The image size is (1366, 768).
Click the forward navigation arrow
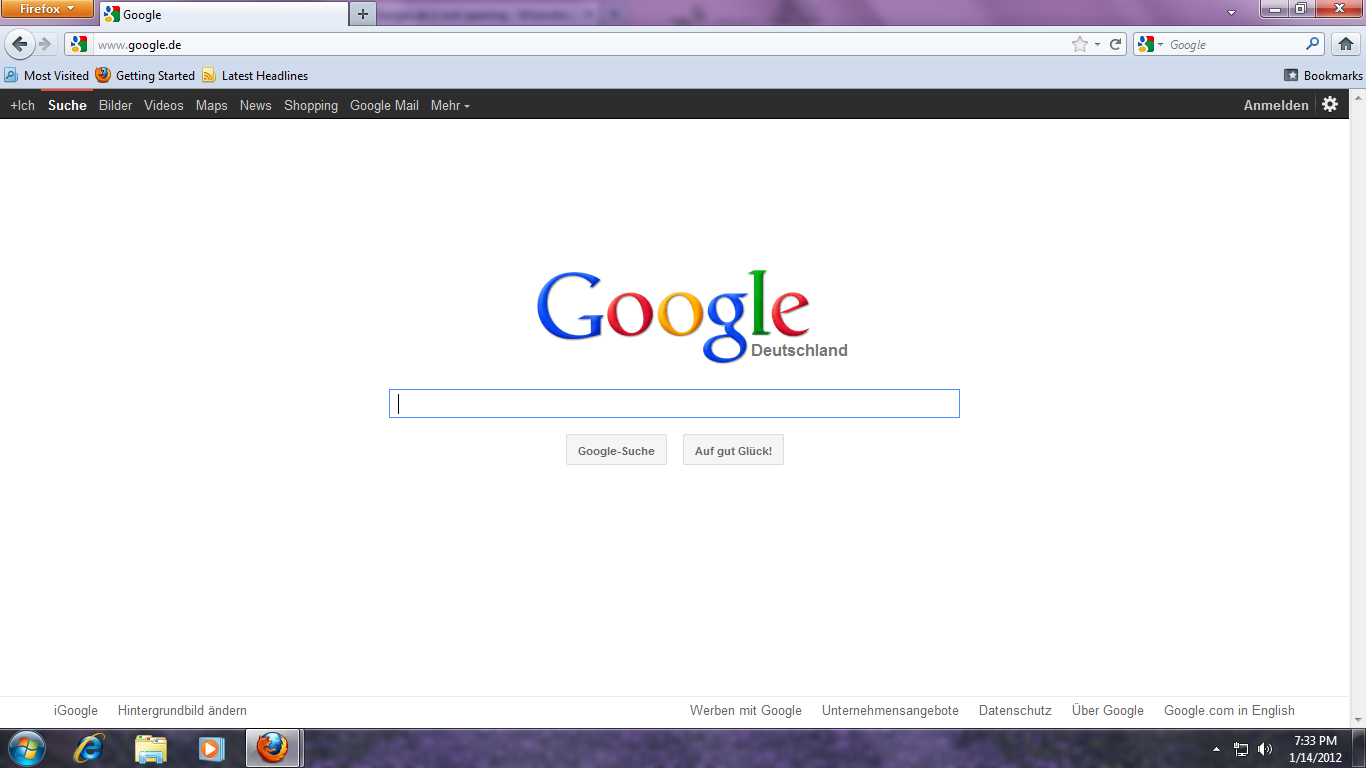[x=45, y=44]
